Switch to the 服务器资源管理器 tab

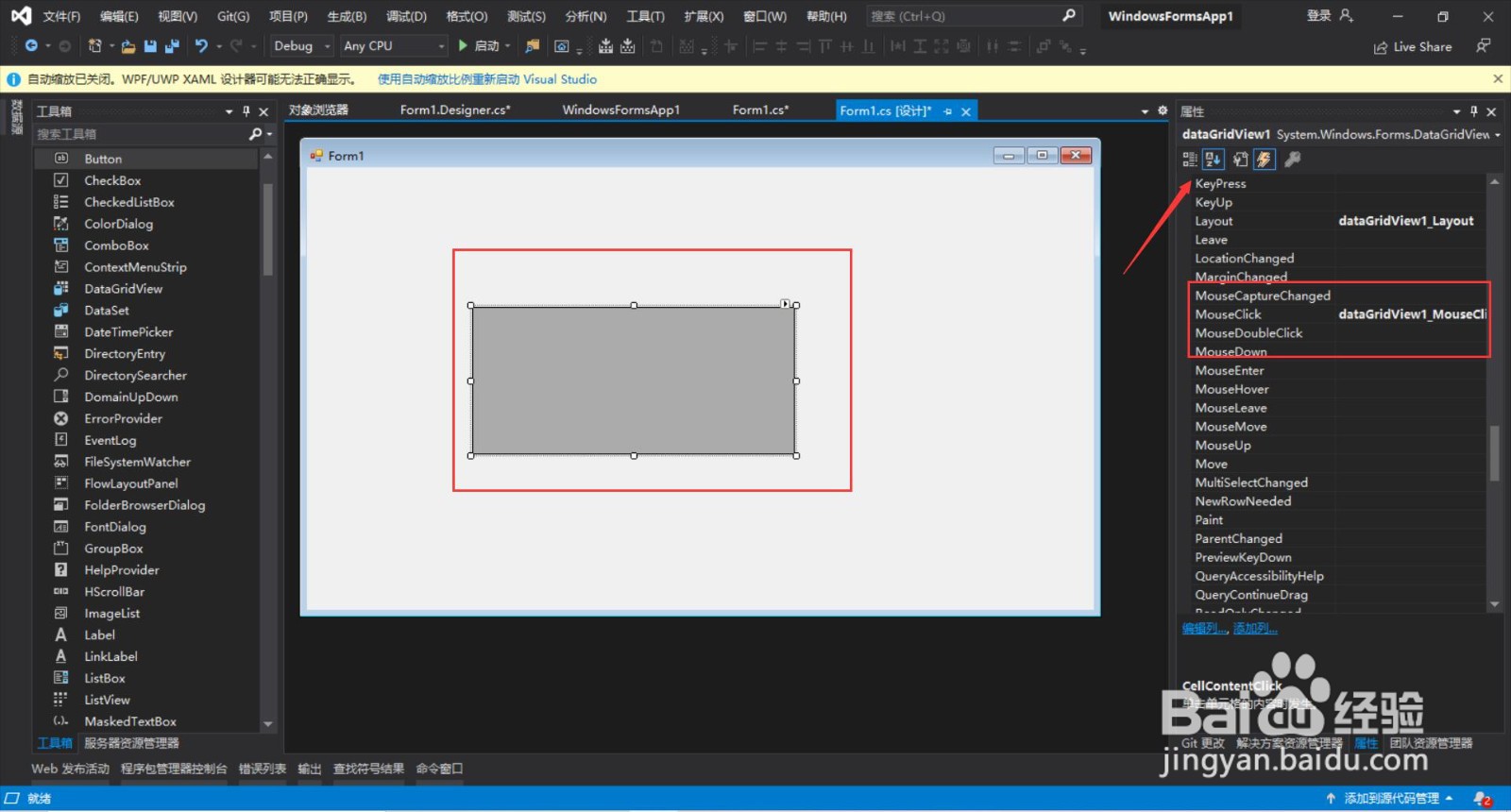131,743
